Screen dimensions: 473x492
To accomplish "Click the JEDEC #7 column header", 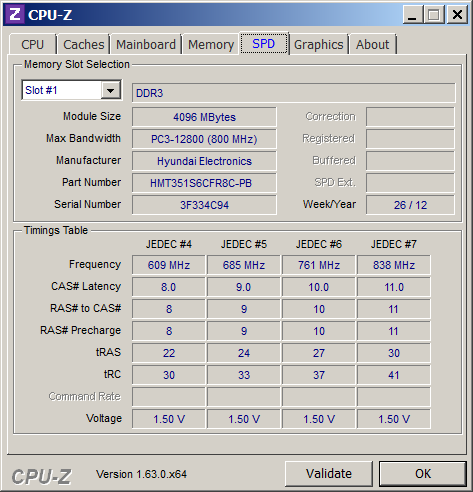I will click(x=394, y=244).
